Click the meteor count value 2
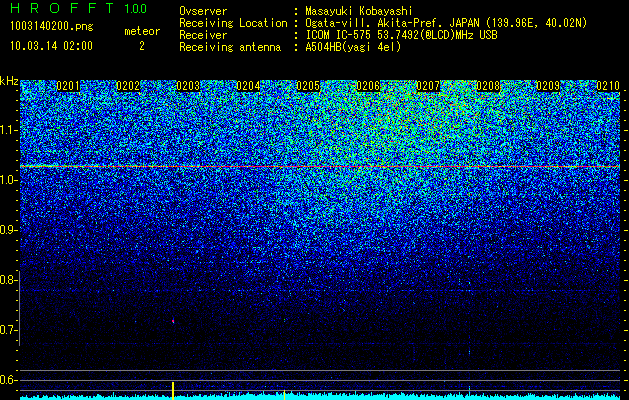 (x=142, y=46)
